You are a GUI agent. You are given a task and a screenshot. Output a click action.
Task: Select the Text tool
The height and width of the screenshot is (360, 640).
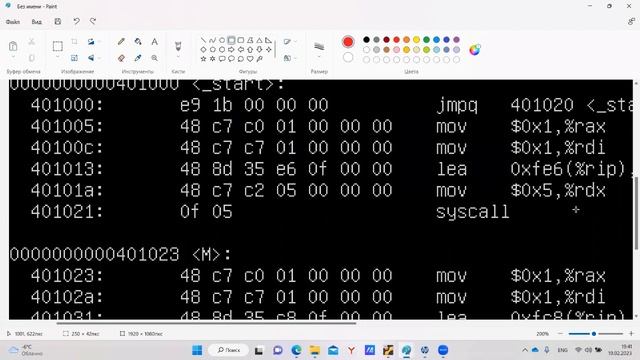154,42
